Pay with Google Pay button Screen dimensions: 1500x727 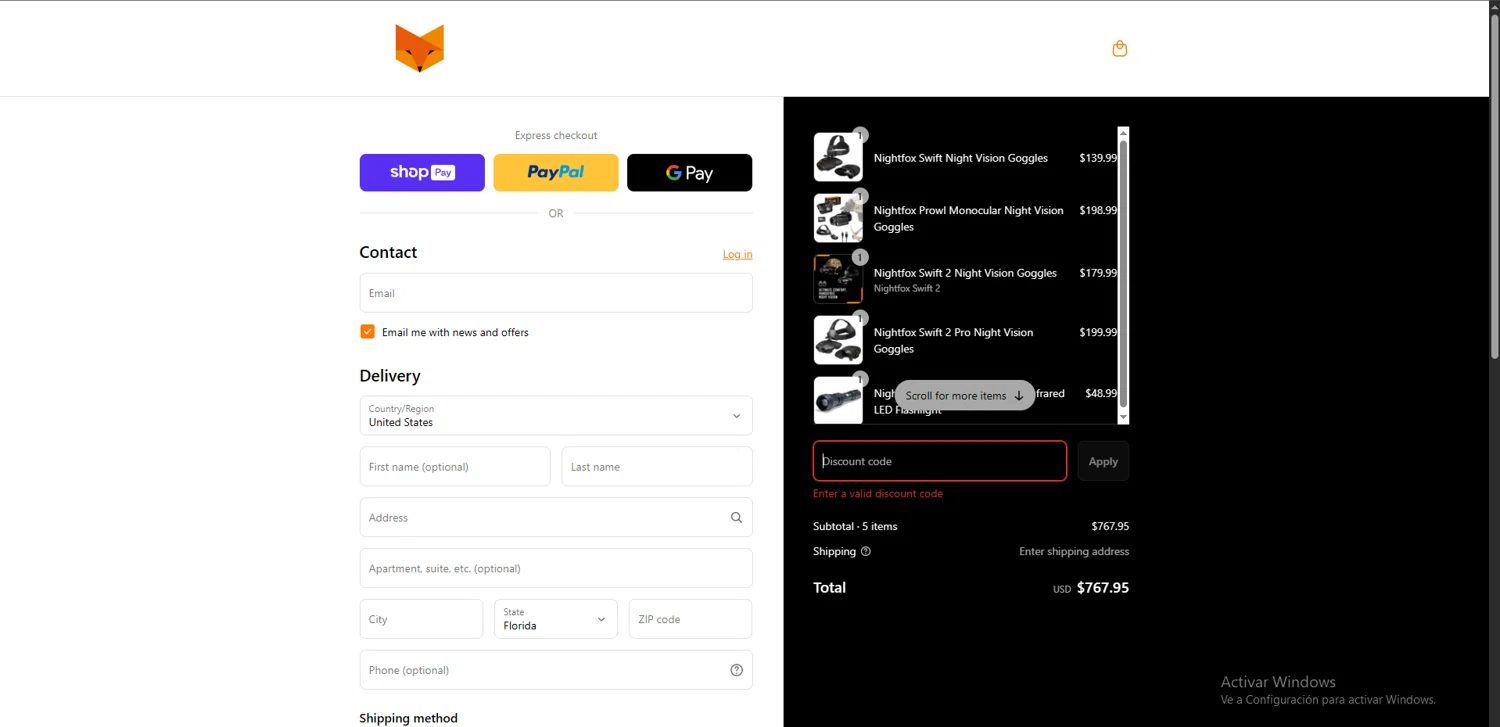click(690, 172)
